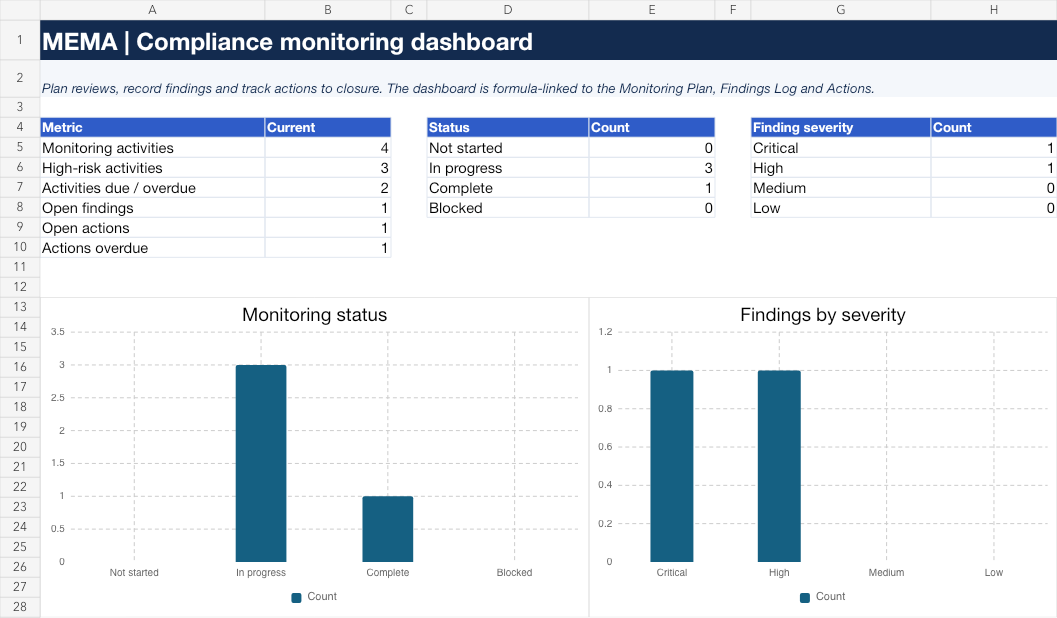Select the 'Metric' header cell

[x=152, y=127]
